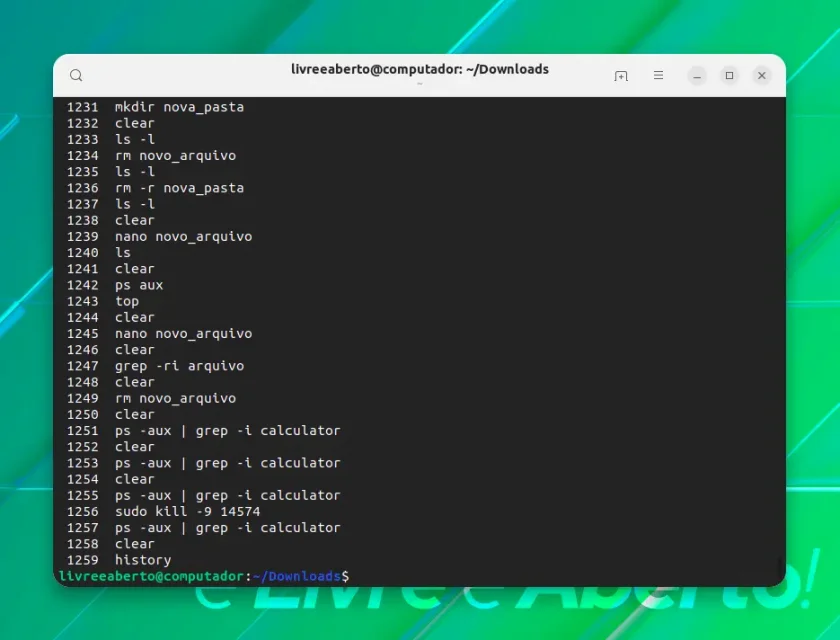The image size is (840, 640).
Task: Click the livreeaberto@computador window title
Action: point(419,69)
